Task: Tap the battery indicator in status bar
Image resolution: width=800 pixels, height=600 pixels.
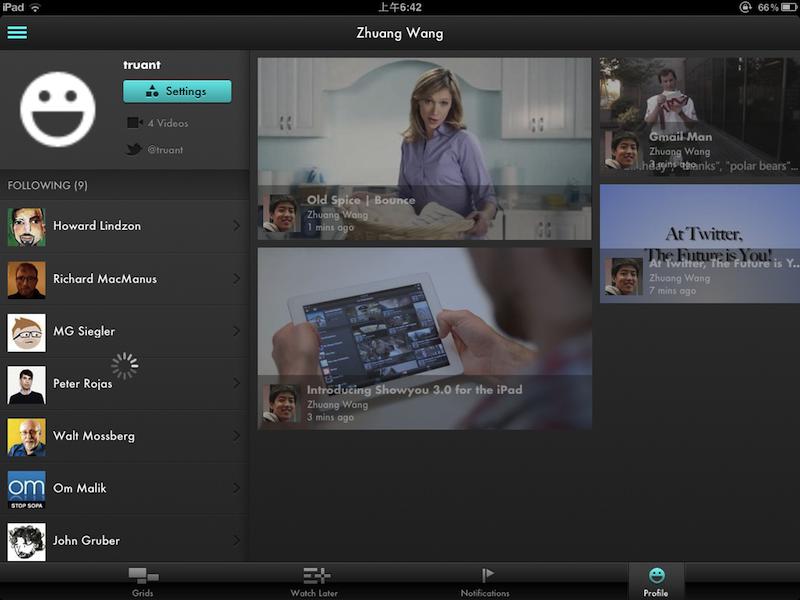Action: pos(789,7)
